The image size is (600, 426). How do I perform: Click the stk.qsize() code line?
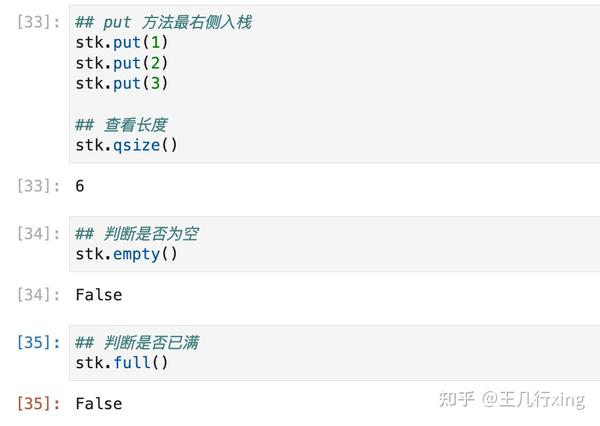126,145
